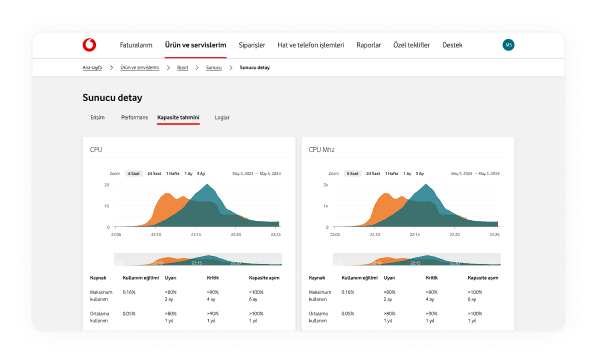Viewport: 598px width, 364px height.
Task: Click the CPU Mhz chart's range navigator strip
Action: pyautogui.click(x=416, y=259)
